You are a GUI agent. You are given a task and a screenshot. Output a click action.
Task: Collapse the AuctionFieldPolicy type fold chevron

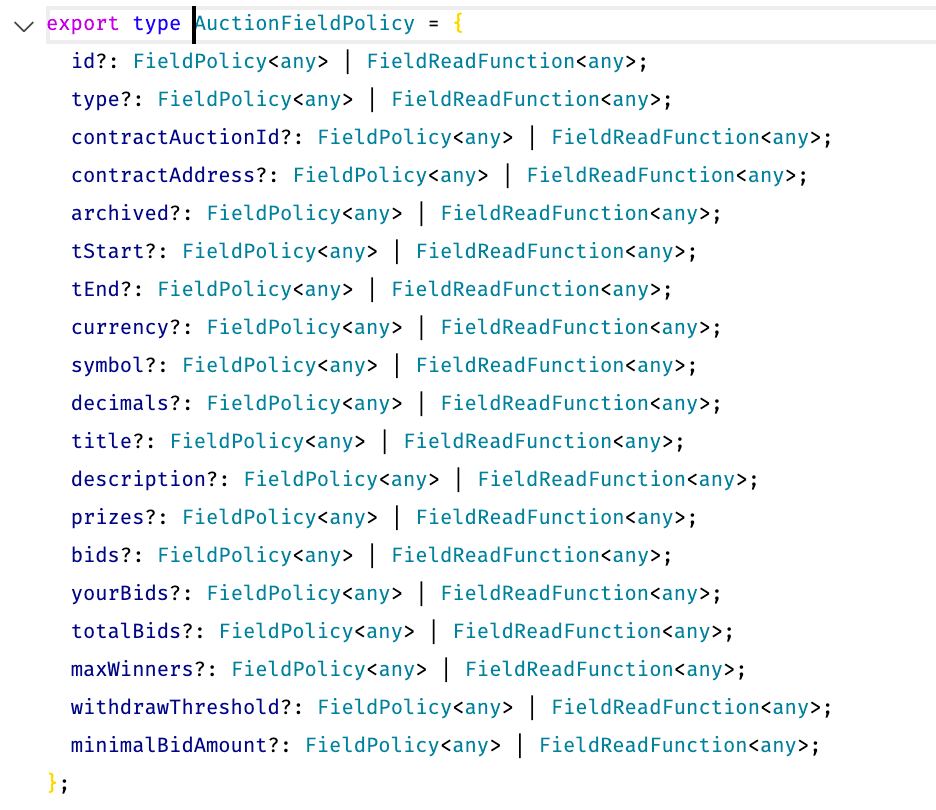point(24,26)
